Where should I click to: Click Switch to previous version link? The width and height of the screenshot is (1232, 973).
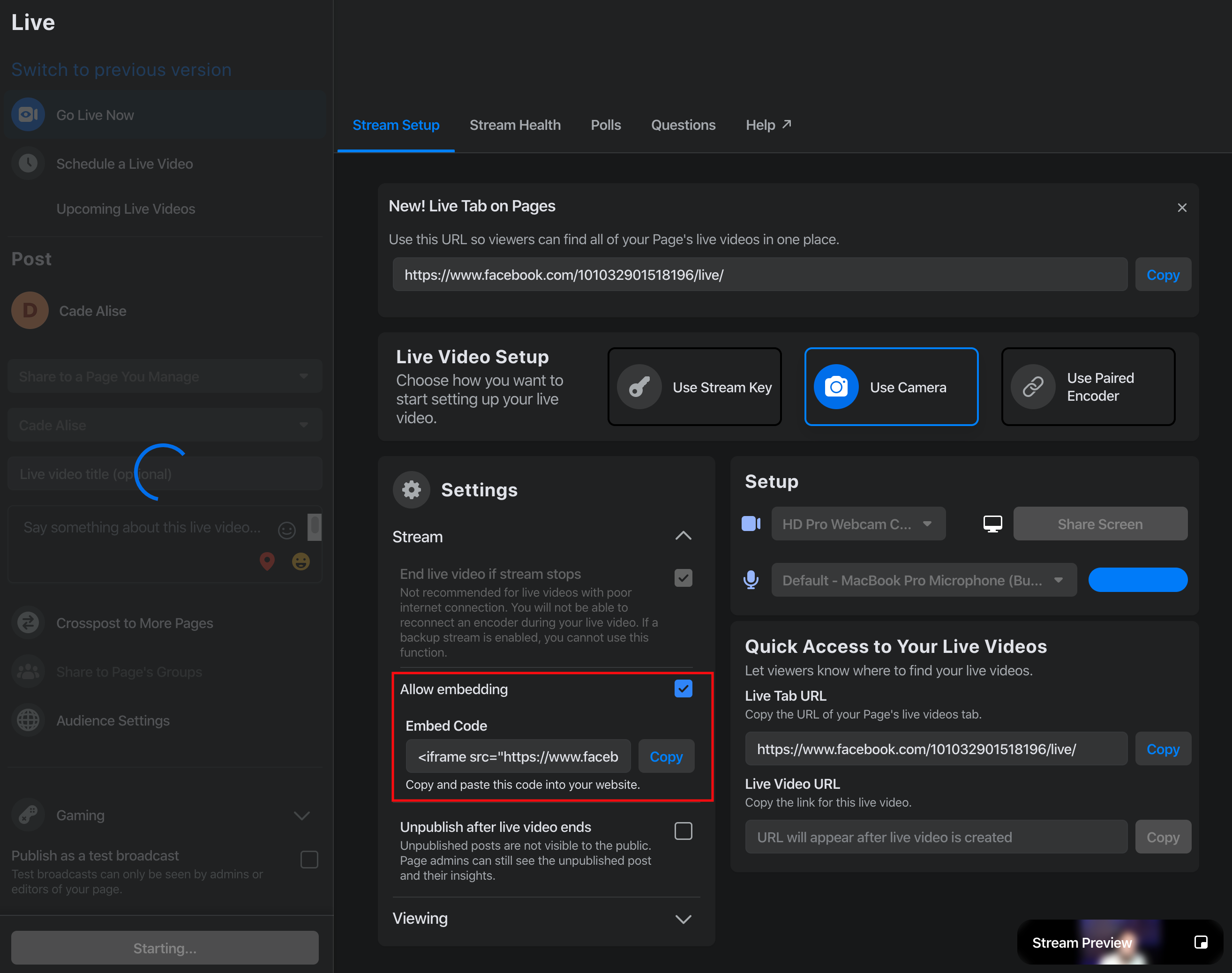click(x=121, y=69)
